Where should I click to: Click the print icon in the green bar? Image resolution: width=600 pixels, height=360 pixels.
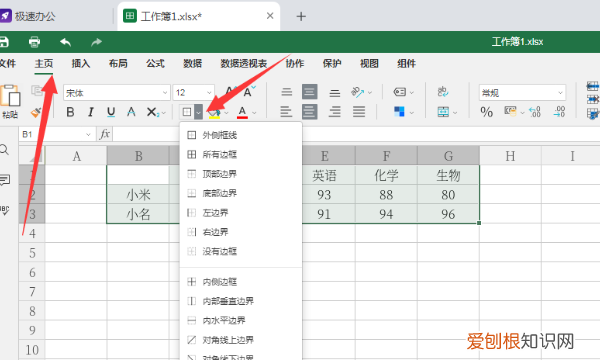coord(34,42)
